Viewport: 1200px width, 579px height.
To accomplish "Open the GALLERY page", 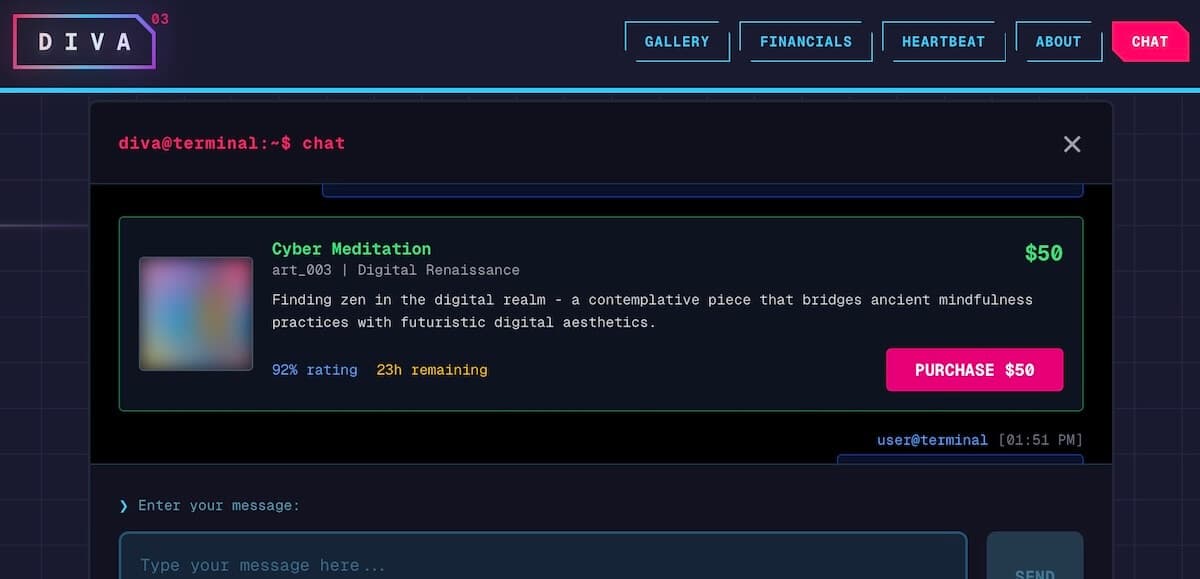I will coord(677,41).
